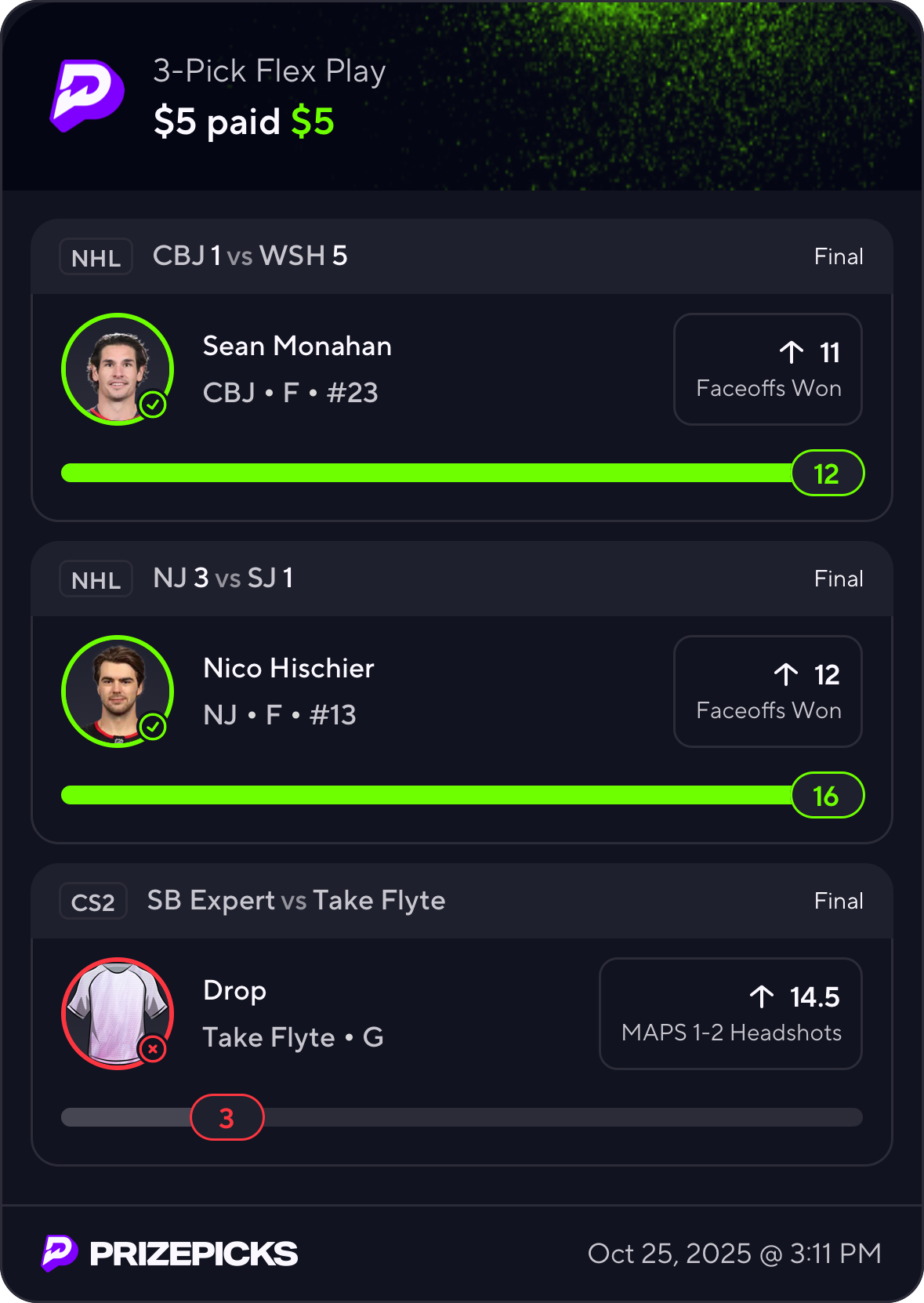Tap Nico Hischier's player photo
The image size is (924, 1303).
tap(118, 691)
